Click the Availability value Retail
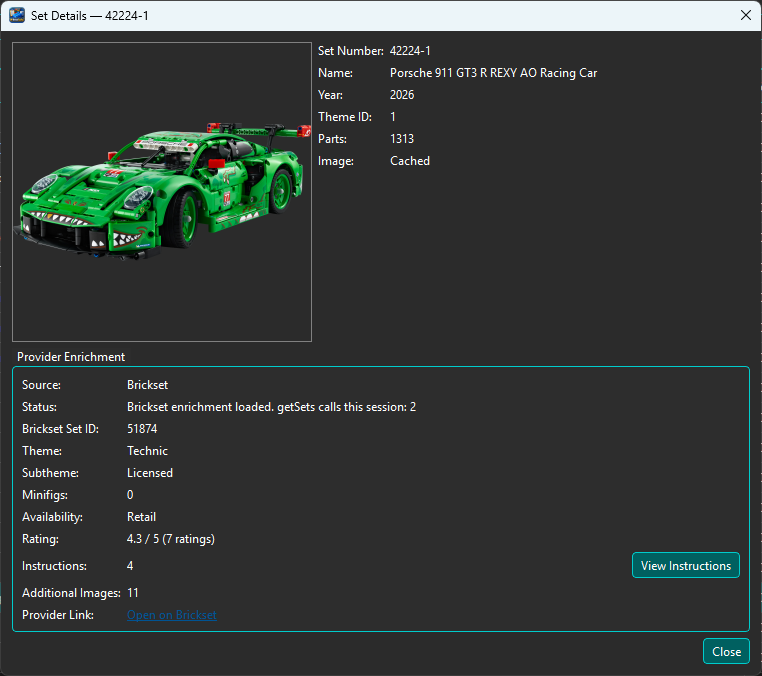This screenshot has width=762, height=676. coord(141,517)
